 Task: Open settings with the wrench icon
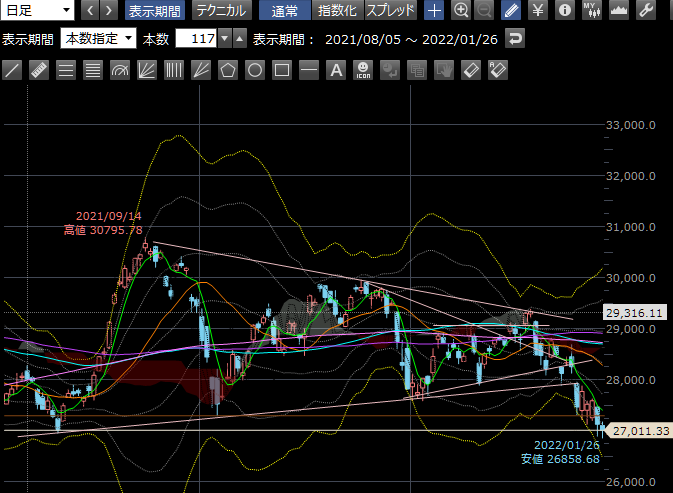[646, 11]
